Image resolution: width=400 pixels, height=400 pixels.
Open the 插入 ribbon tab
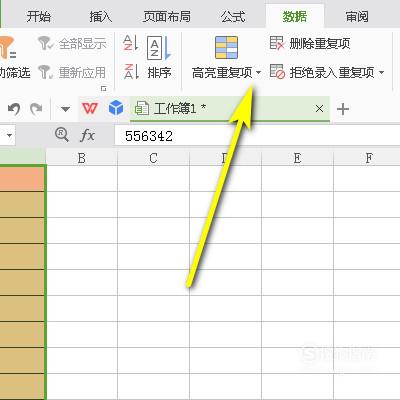[101, 16]
